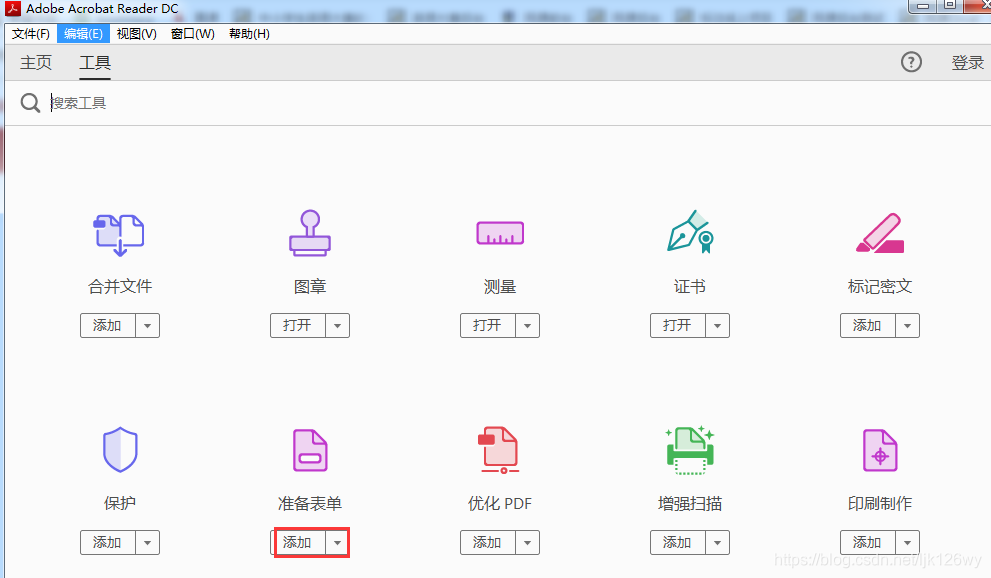Viewport: 991px width, 578px height.
Task: Click 添加 button under 印刷制作
Action: (868, 543)
